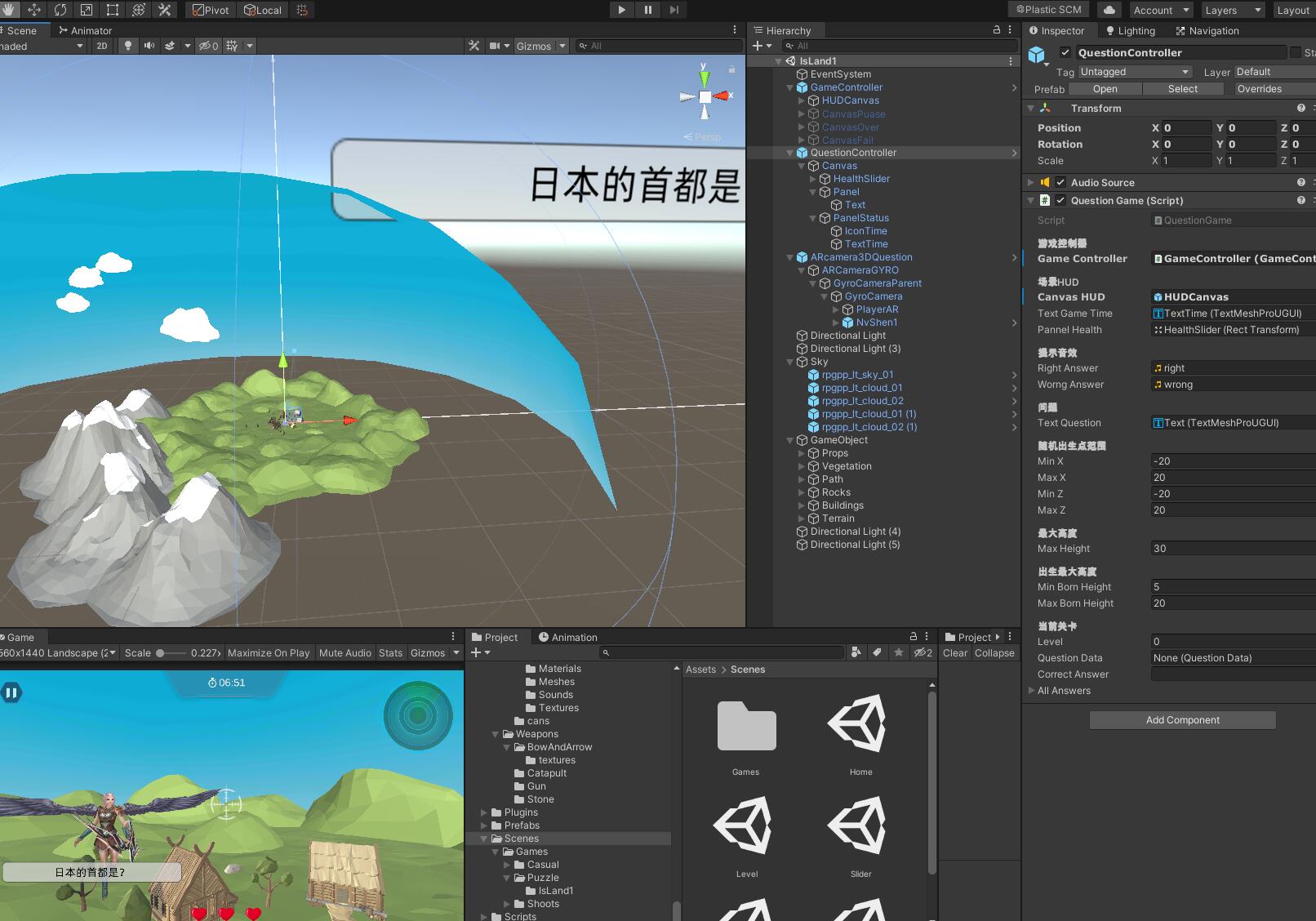Toggle scene lighting bulb icon
Viewport: 1316px width, 921px height.
[x=127, y=46]
